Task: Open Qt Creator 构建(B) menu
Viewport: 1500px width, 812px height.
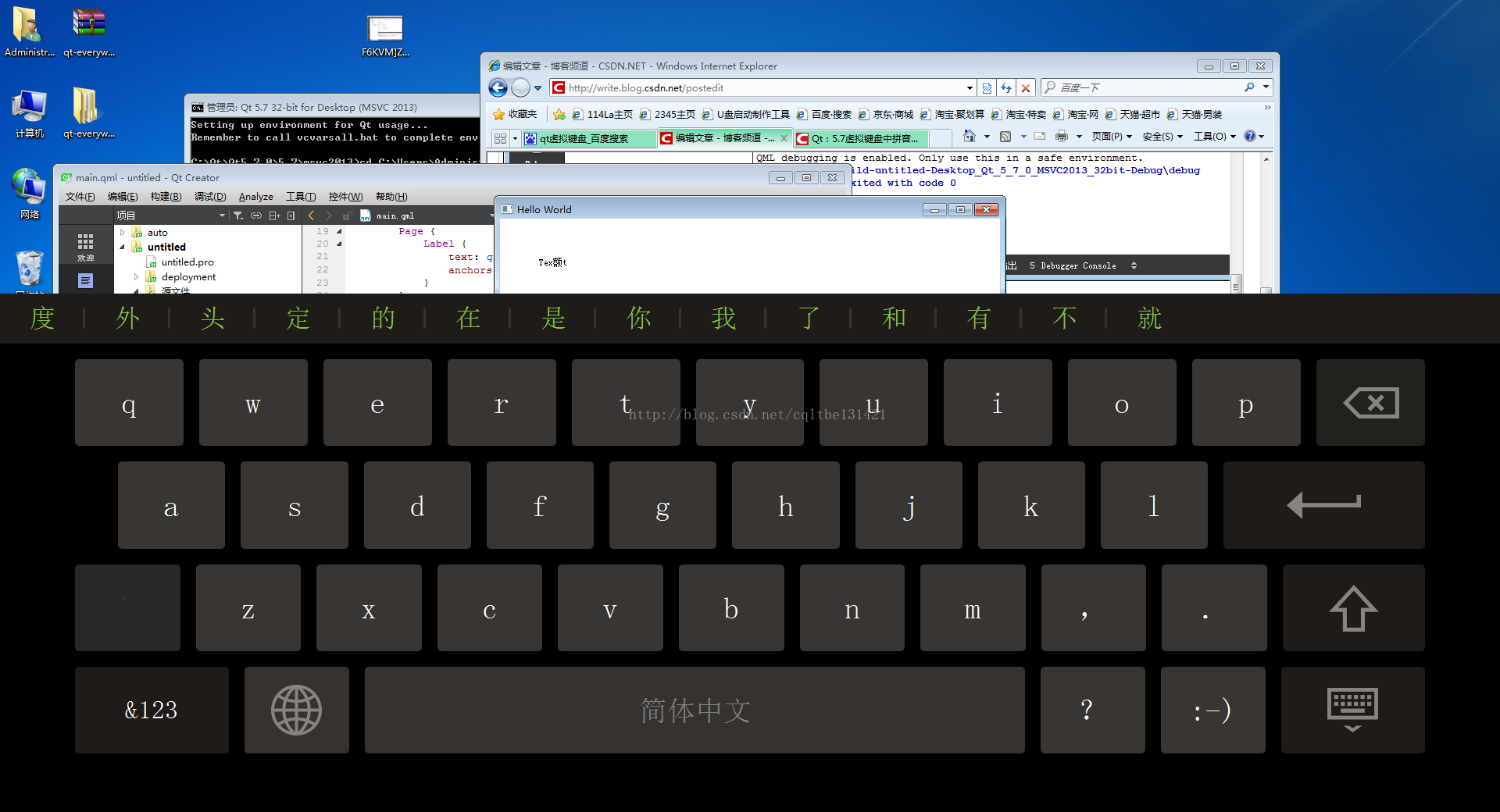Action: tap(166, 197)
